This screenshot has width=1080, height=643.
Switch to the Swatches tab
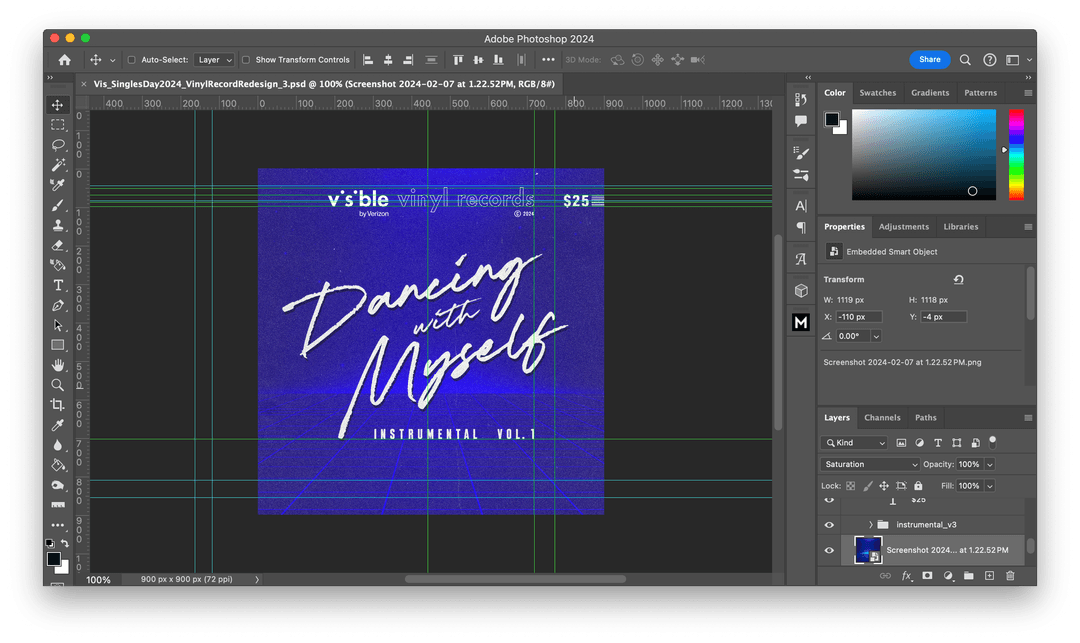coord(878,93)
